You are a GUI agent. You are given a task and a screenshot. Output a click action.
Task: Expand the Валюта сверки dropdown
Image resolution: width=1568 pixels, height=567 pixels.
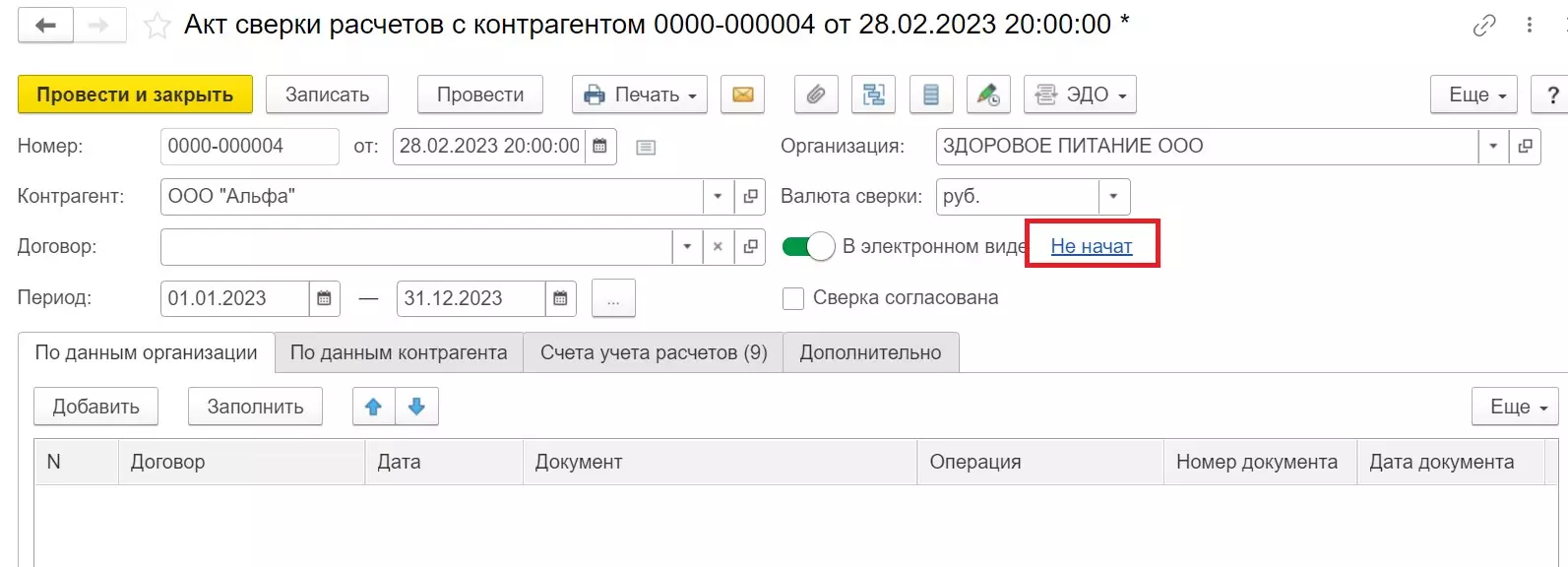1114,197
